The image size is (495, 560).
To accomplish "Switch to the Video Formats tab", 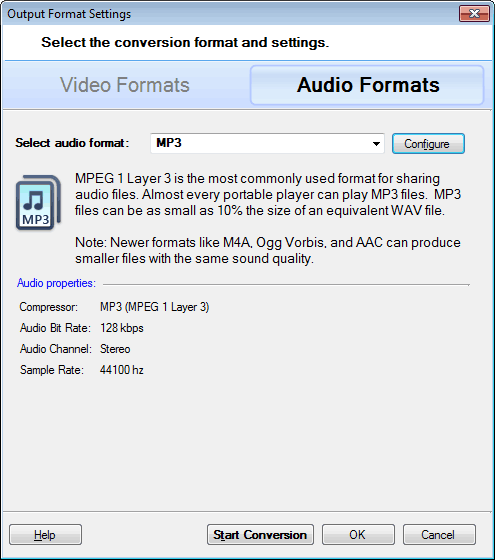I will click(125, 85).
